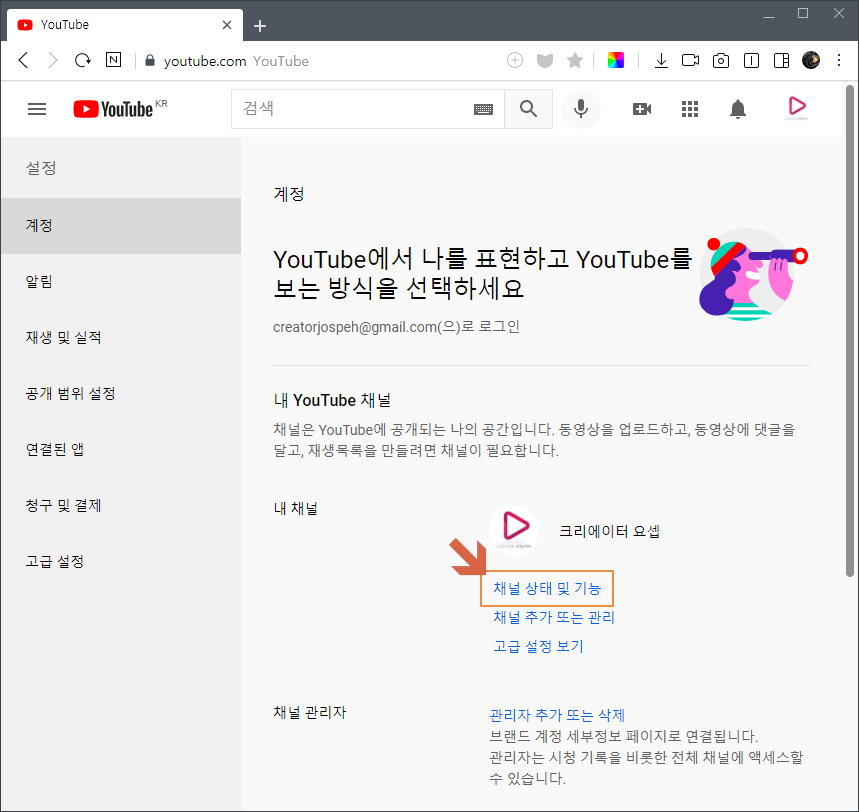This screenshot has width=859, height=812.
Task: Open the browser profile avatar
Action: [811, 60]
